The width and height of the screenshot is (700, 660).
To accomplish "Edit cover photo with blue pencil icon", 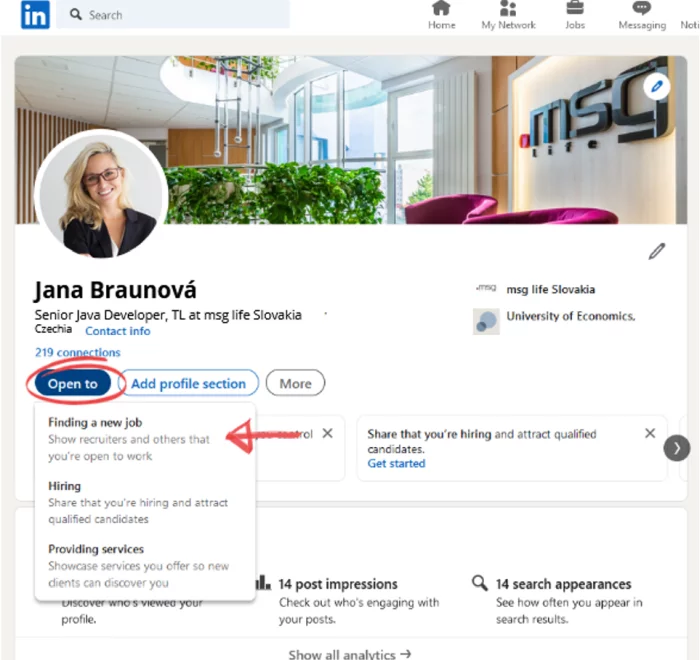I will (x=656, y=87).
